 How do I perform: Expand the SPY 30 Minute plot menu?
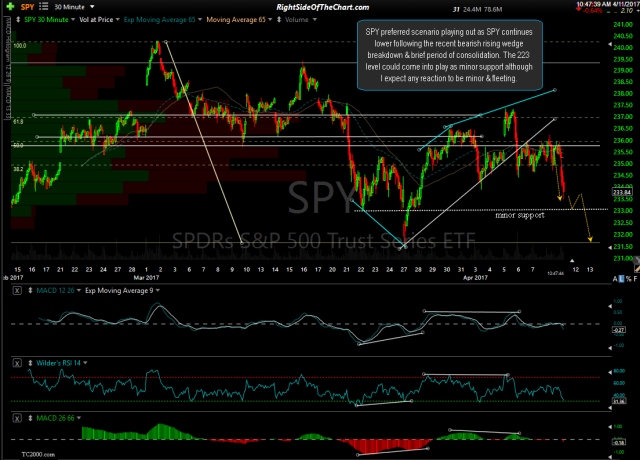tap(73, 20)
